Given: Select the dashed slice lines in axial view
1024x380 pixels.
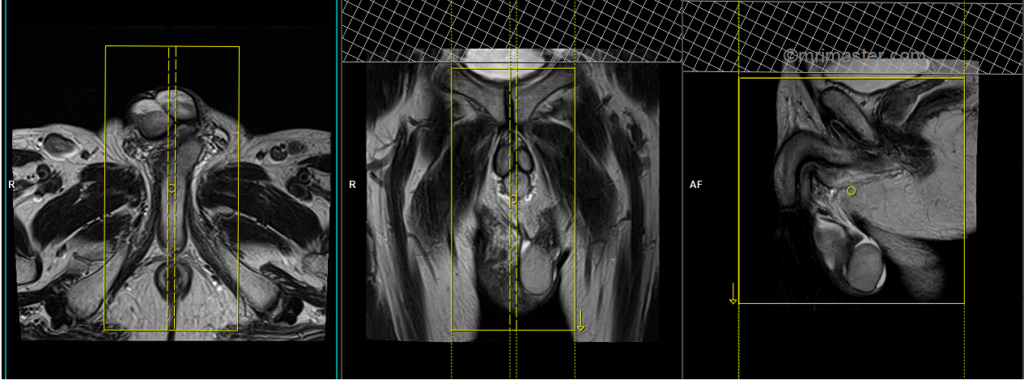Looking at the screenshot, I should [172, 188].
